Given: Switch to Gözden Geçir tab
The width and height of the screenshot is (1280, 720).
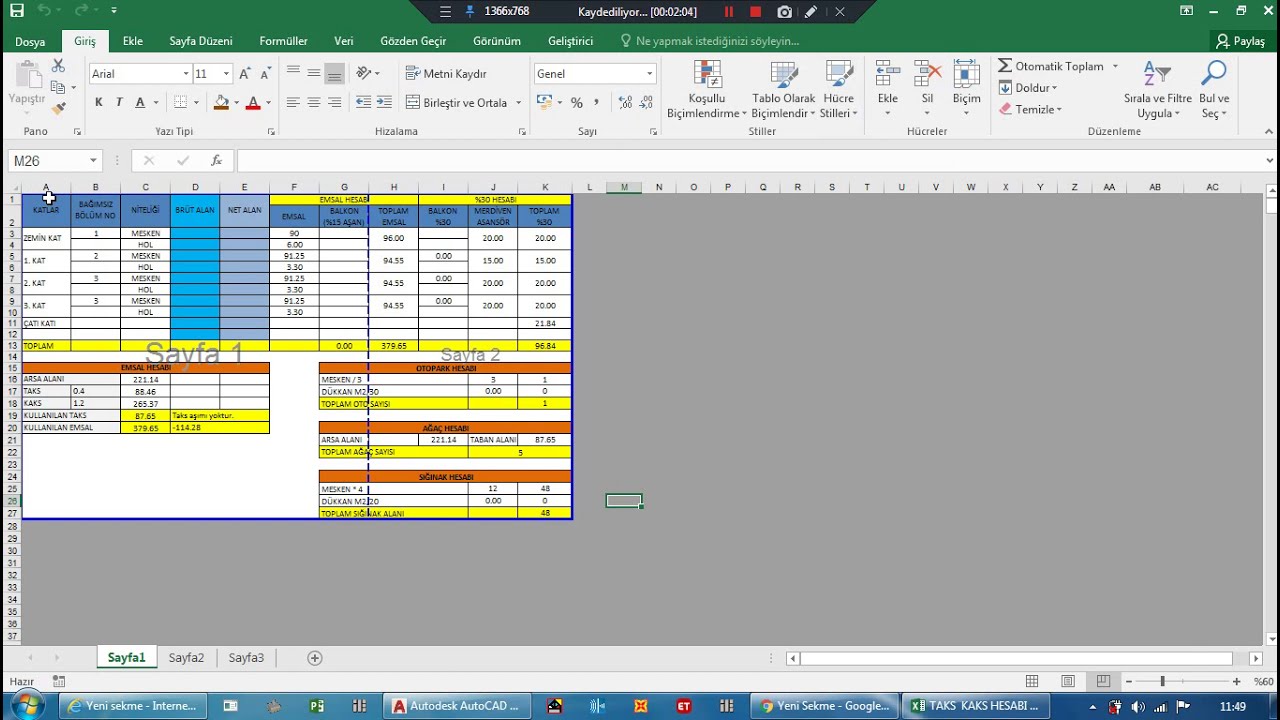Looking at the screenshot, I should click(413, 41).
